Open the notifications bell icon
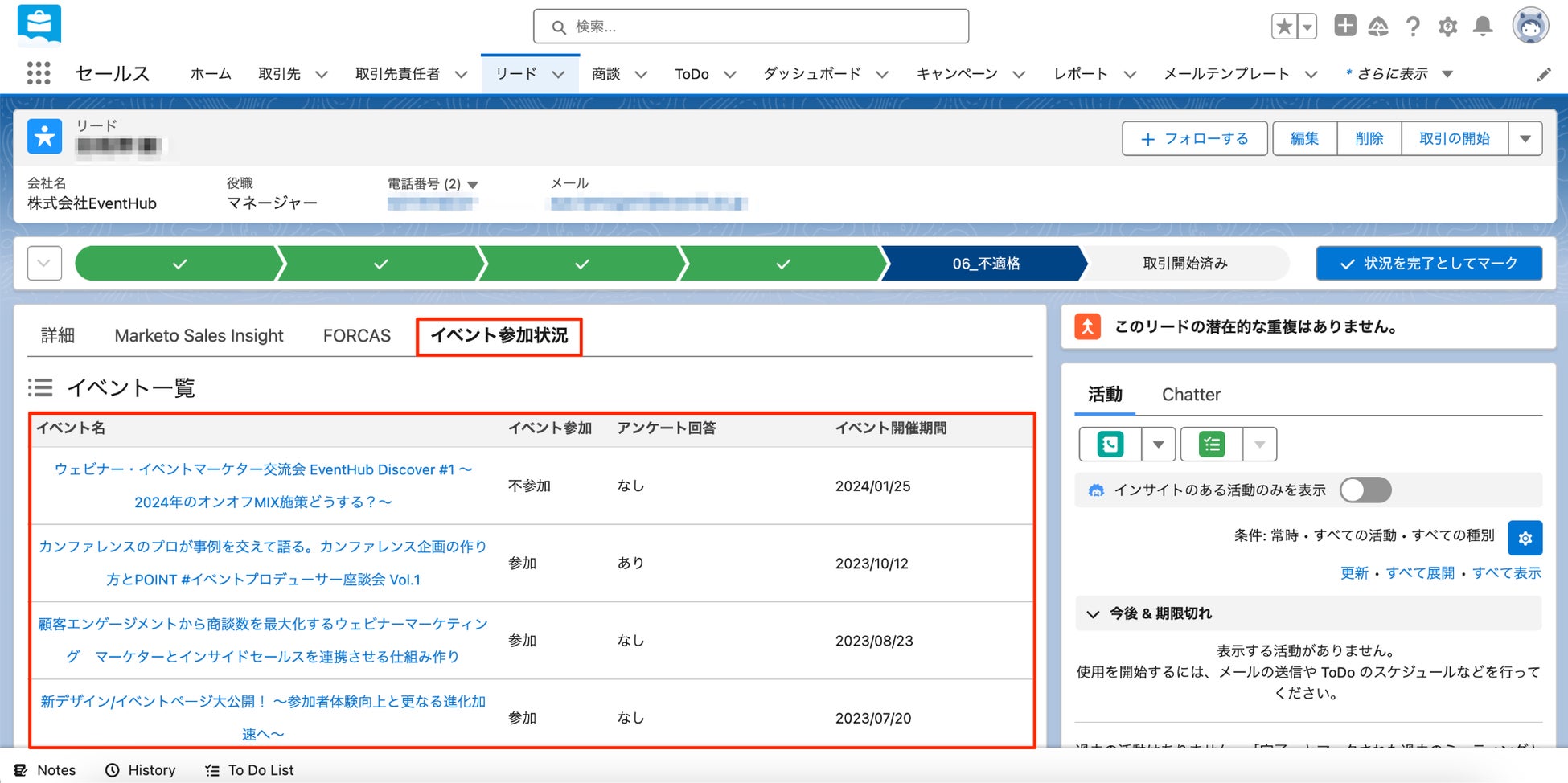This screenshot has width=1568, height=783. [x=1483, y=27]
